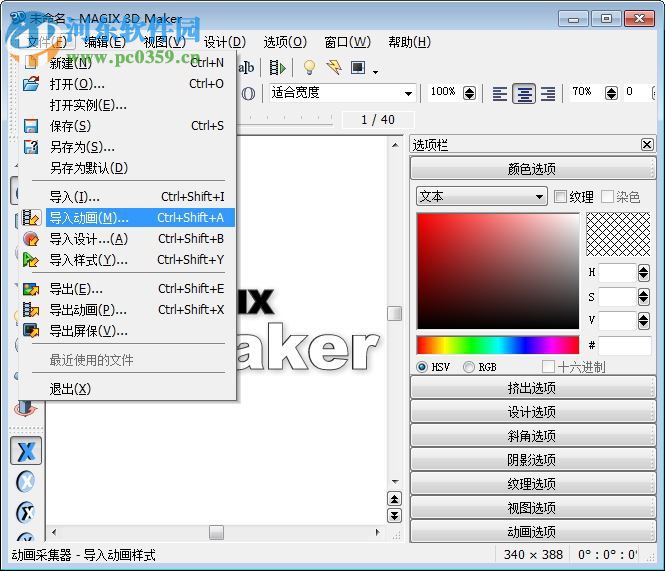Click the rotate tool icon in sidebar
The image size is (665, 571).
[25, 408]
